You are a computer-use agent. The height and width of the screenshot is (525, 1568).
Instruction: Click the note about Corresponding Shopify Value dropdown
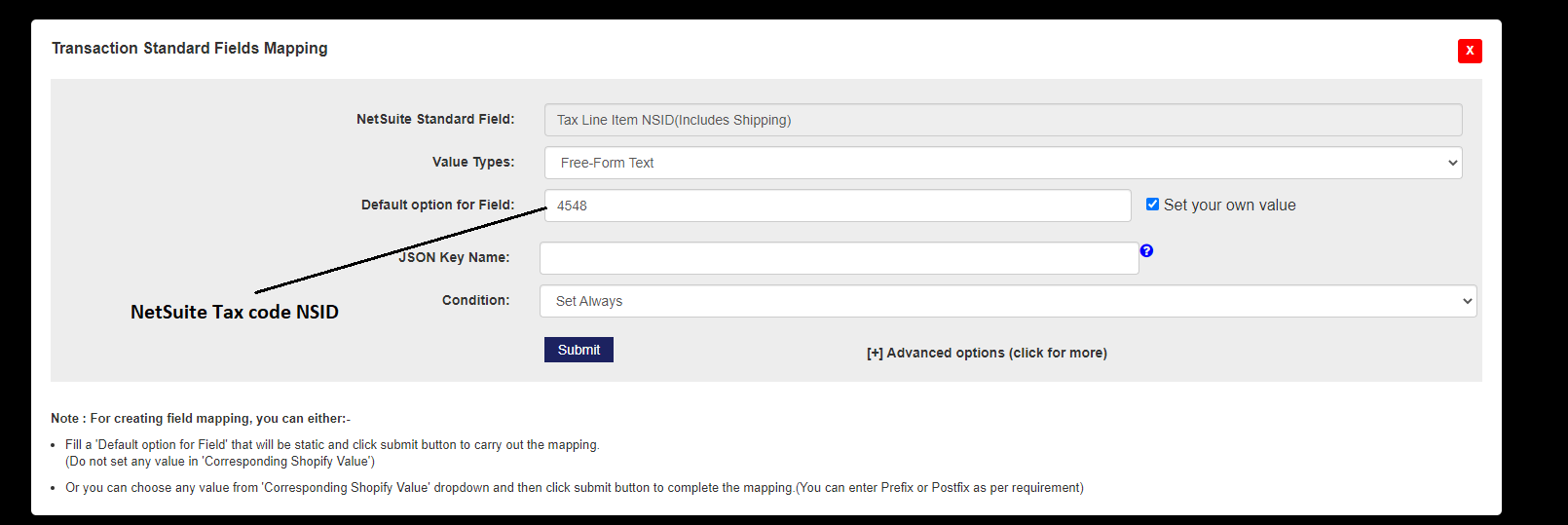point(574,488)
